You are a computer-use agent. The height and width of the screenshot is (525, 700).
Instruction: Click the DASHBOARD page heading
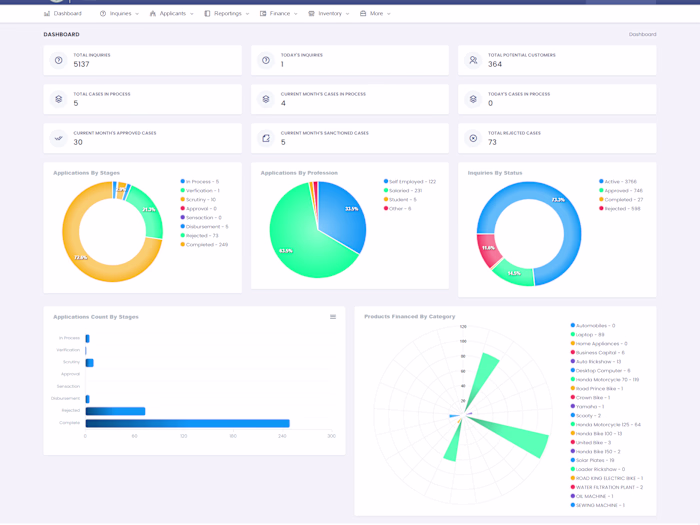click(62, 34)
